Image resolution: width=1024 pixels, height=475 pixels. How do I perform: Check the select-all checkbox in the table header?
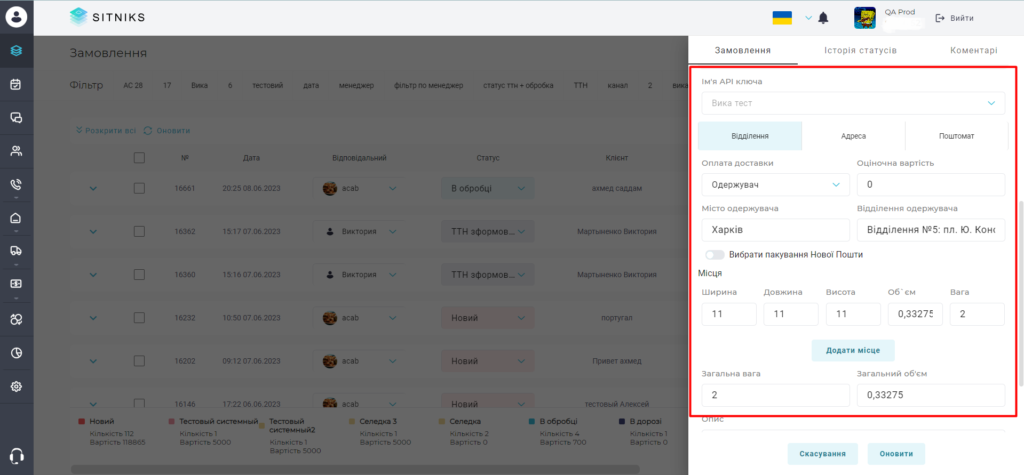click(x=139, y=157)
